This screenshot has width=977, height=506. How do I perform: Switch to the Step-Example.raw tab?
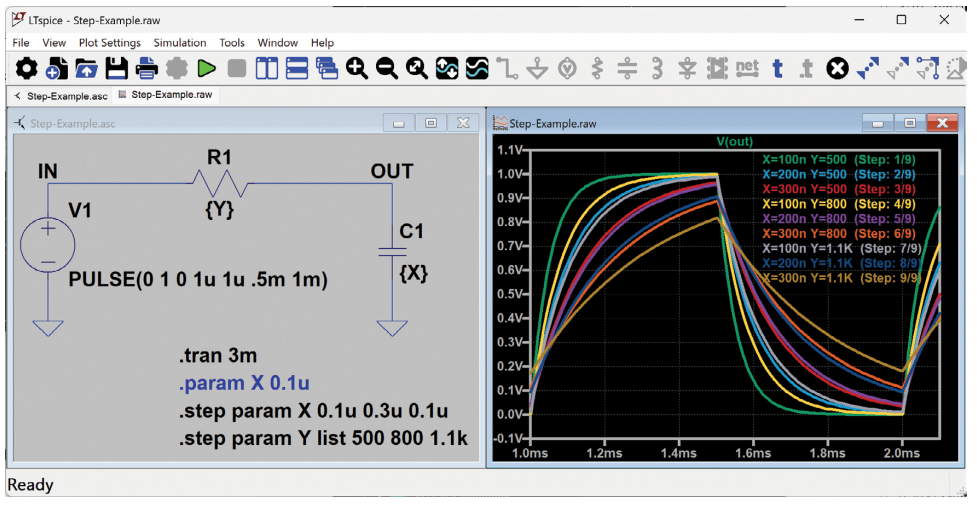[x=165, y=95]
